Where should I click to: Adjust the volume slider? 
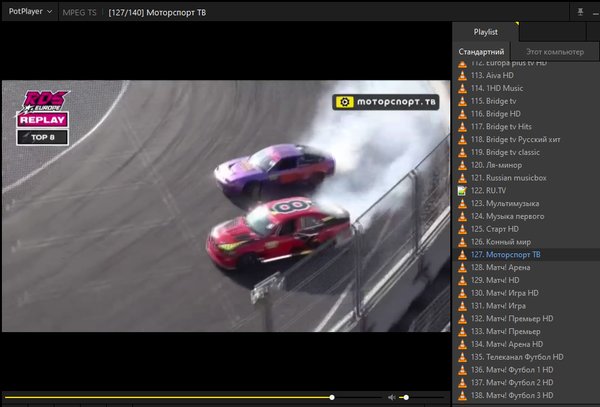coord(420,397)
